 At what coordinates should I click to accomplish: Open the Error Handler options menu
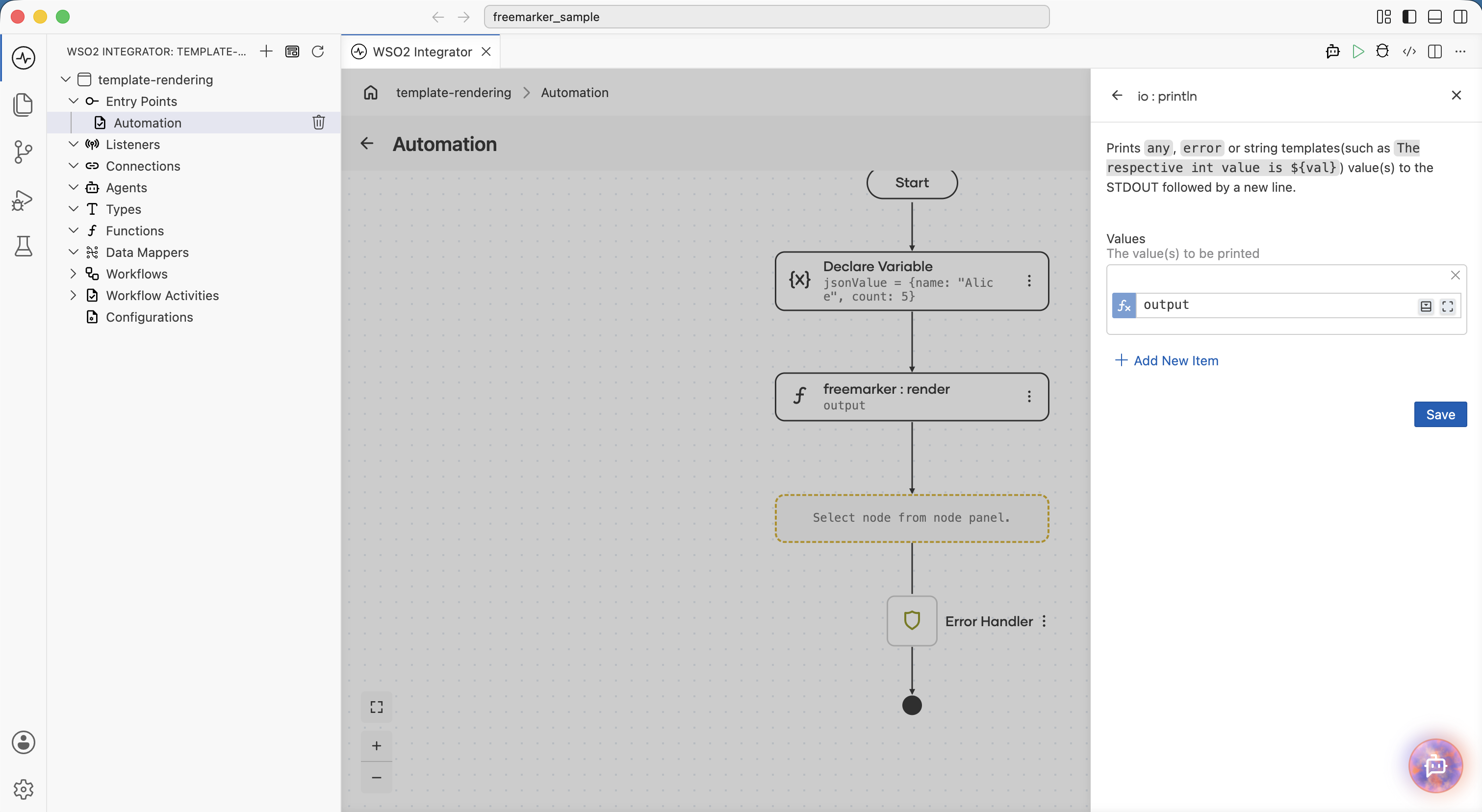click(1044, 621)
